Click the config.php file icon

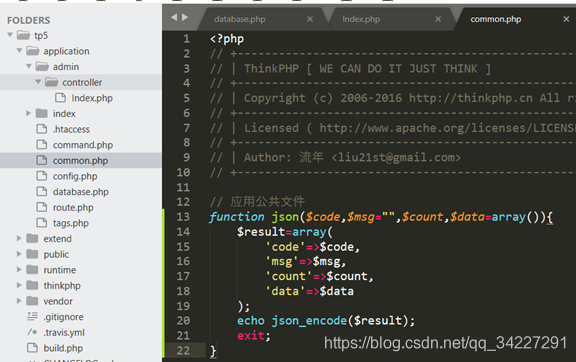[x=42, y=176]
